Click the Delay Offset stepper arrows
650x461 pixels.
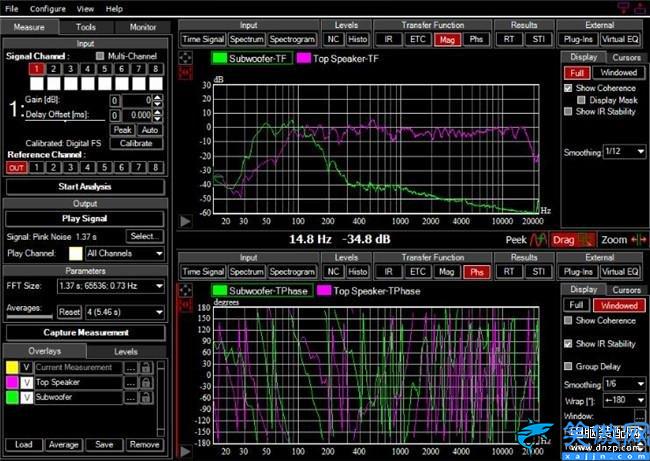pos(158,115)
